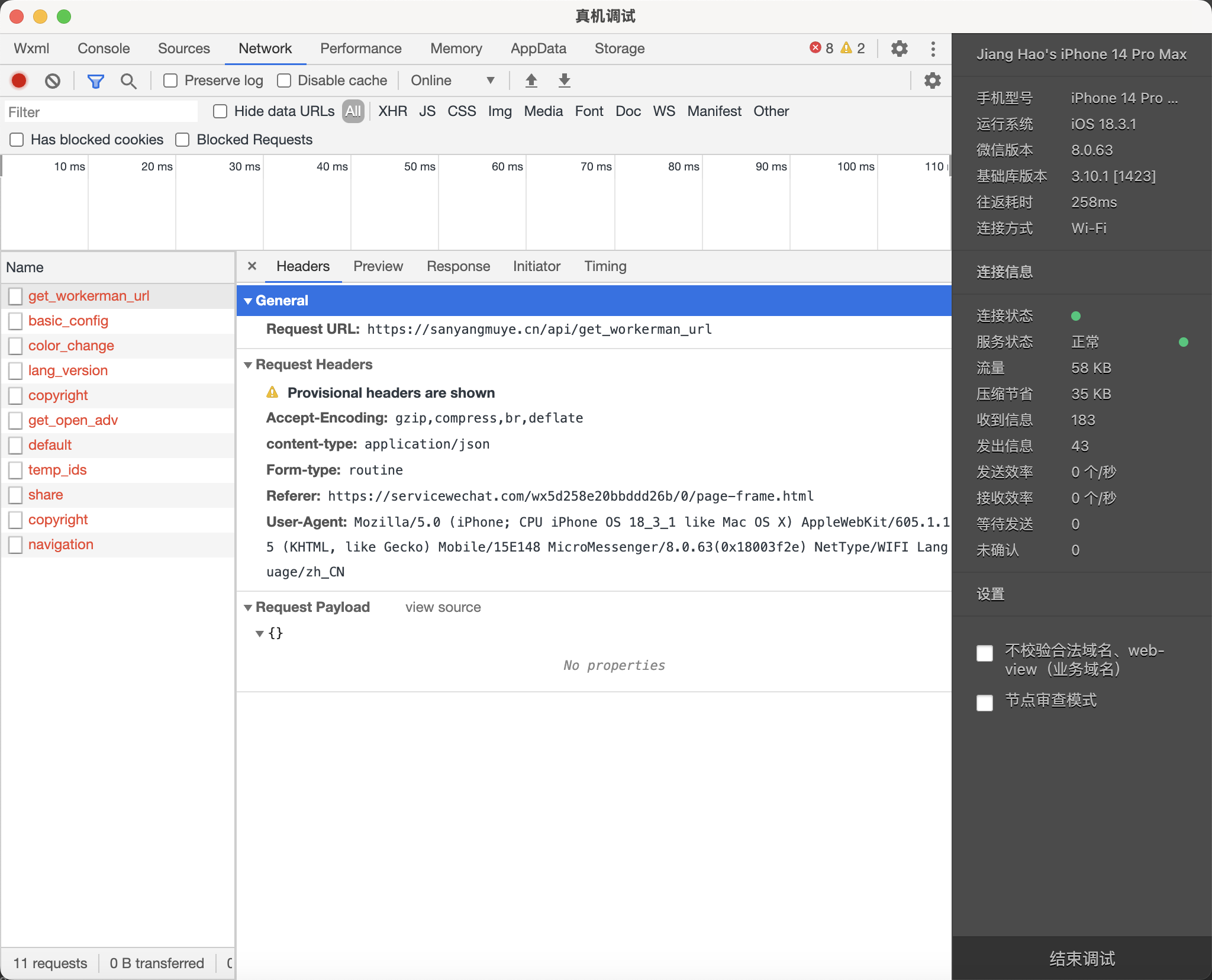
Task: Click the export HAR download arrow icon
Action: (565, 80)
